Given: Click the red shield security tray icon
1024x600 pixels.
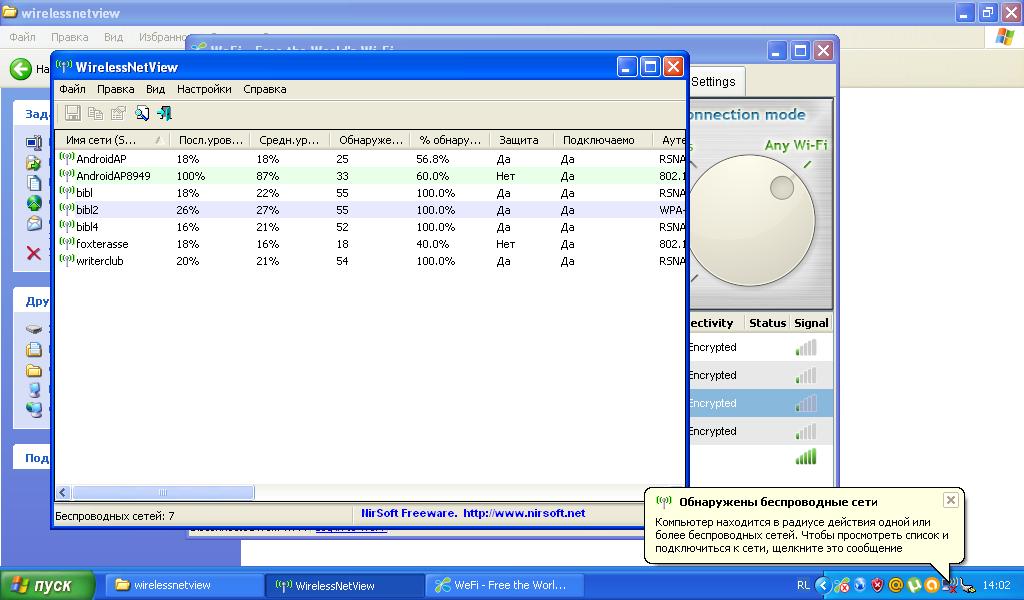Looking at the screenshot, I should 877,585.
